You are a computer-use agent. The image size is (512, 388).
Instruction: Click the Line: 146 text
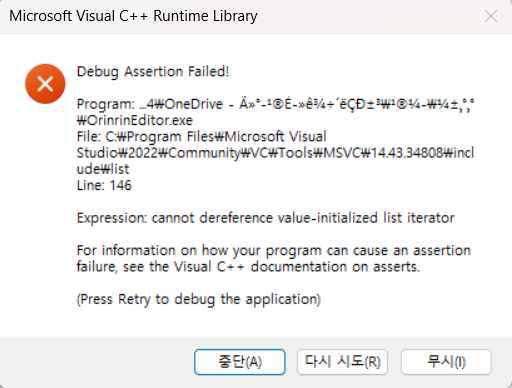104,185
